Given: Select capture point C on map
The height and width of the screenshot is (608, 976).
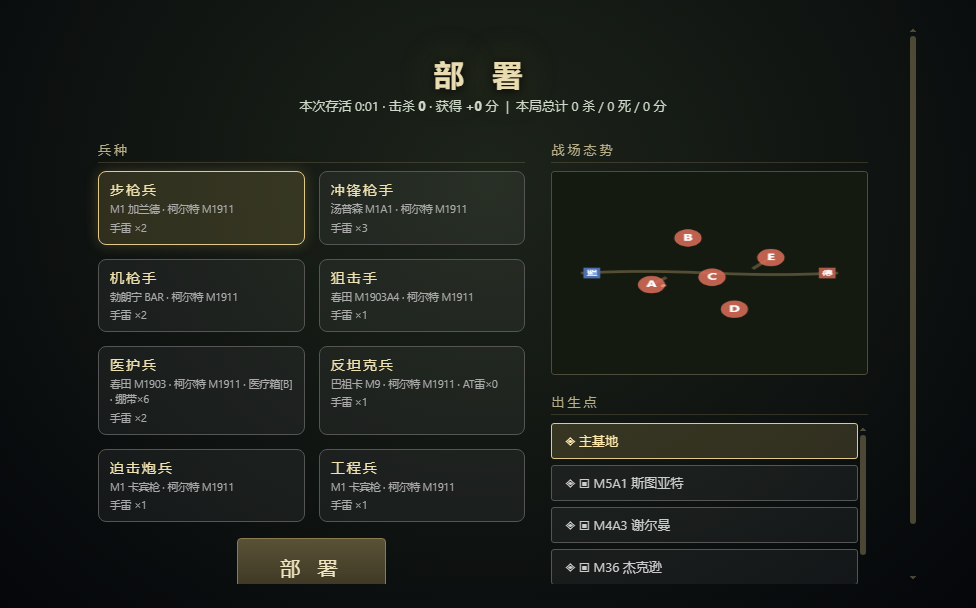Looking at the screenshot, I should click(711, 277).
